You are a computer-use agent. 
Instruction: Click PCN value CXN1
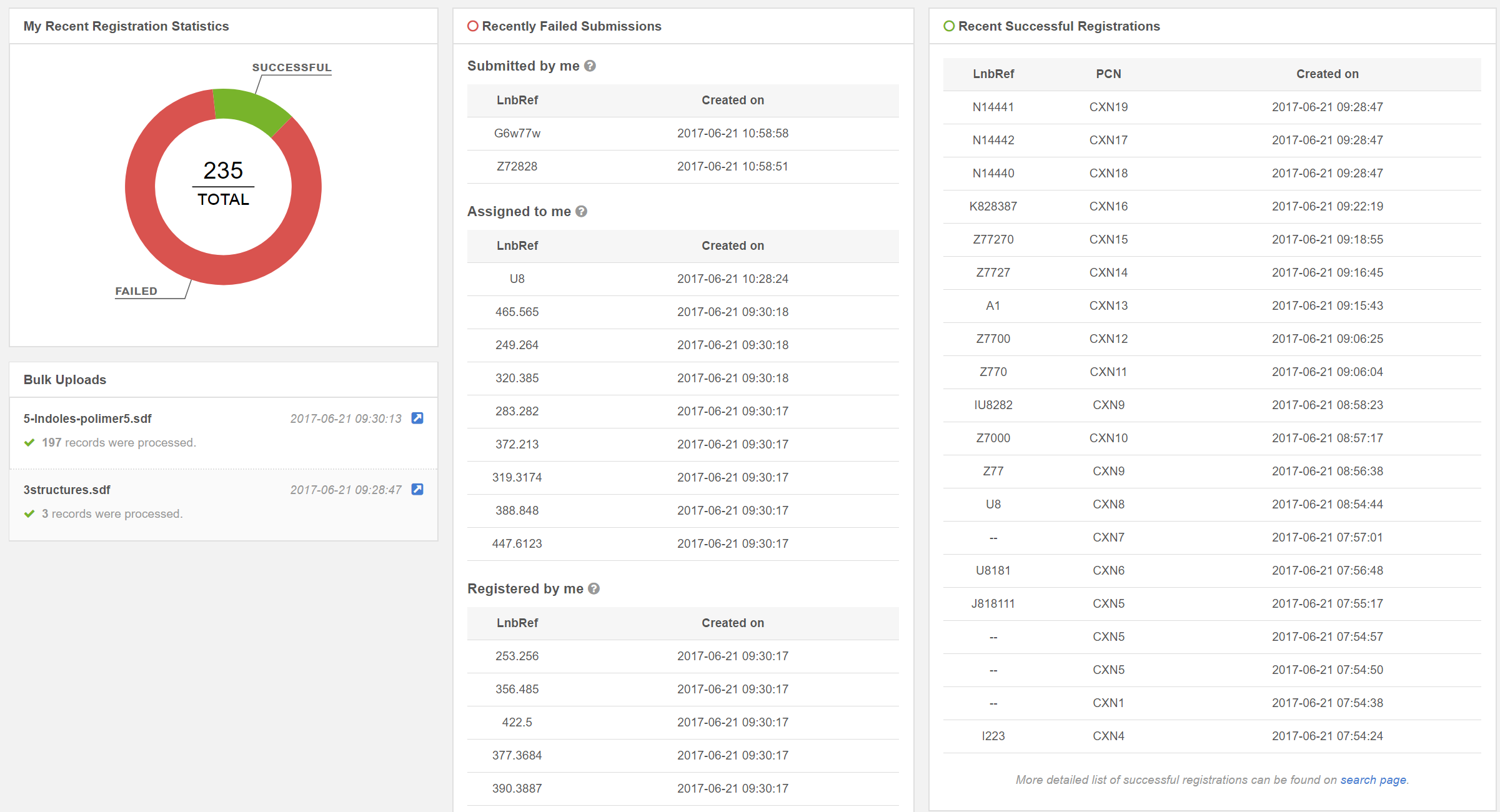coord(1108,703)
